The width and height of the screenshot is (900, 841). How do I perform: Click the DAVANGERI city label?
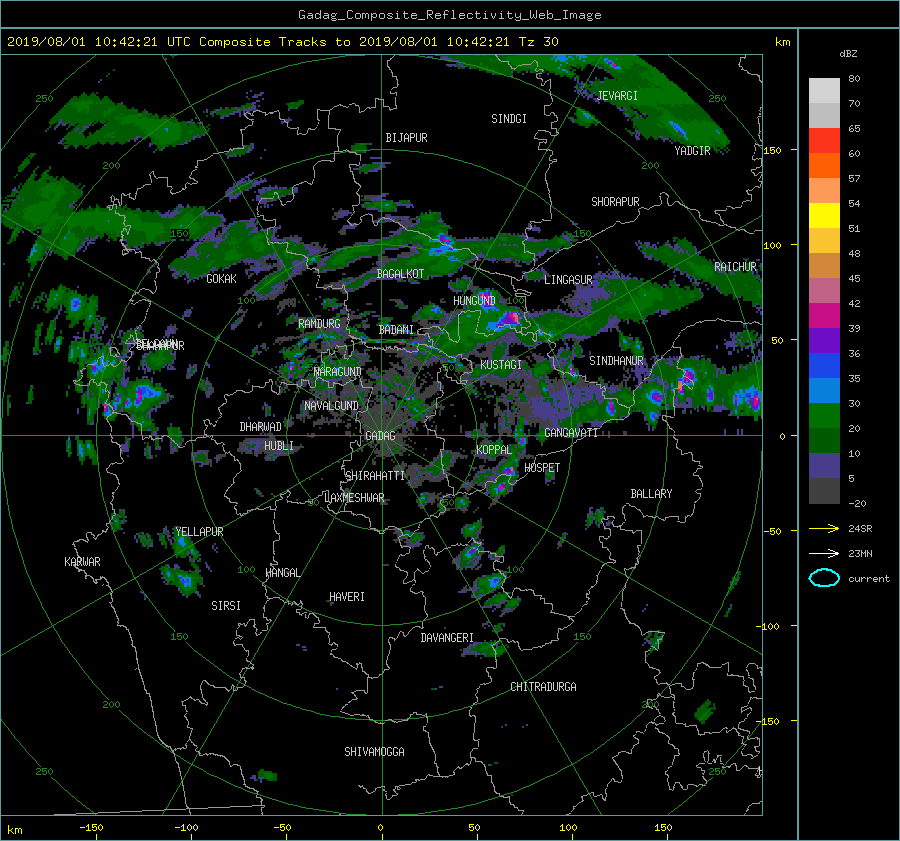click(447, 638)
